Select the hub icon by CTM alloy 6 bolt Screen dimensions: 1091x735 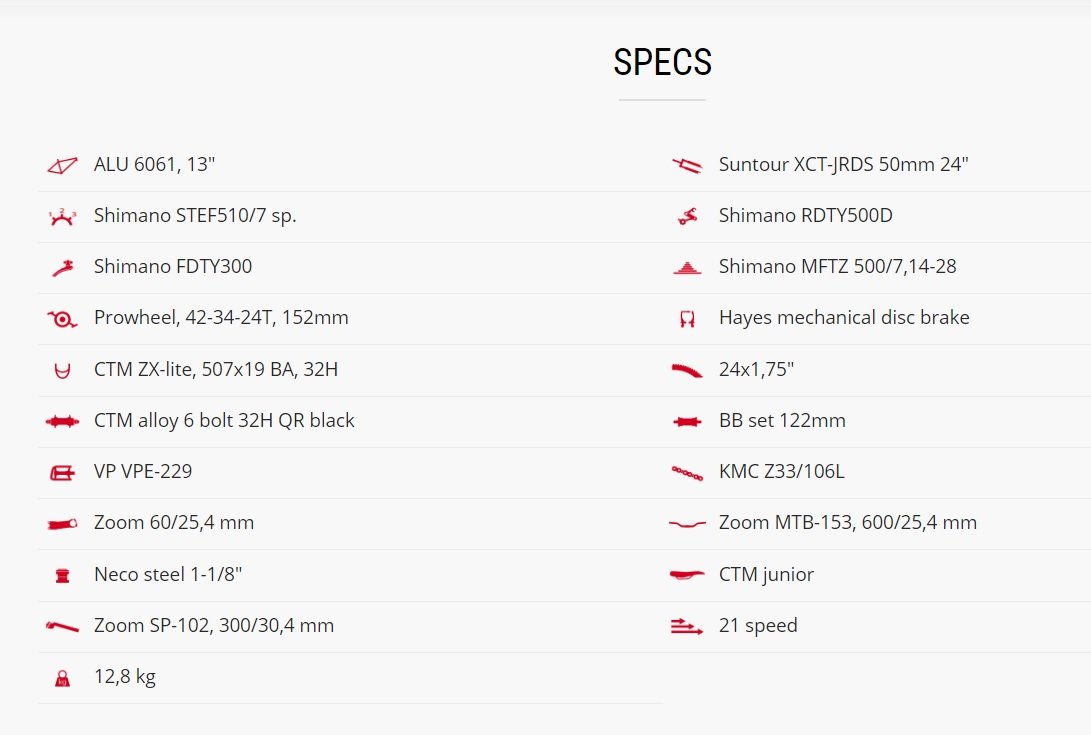click(62, 421)
